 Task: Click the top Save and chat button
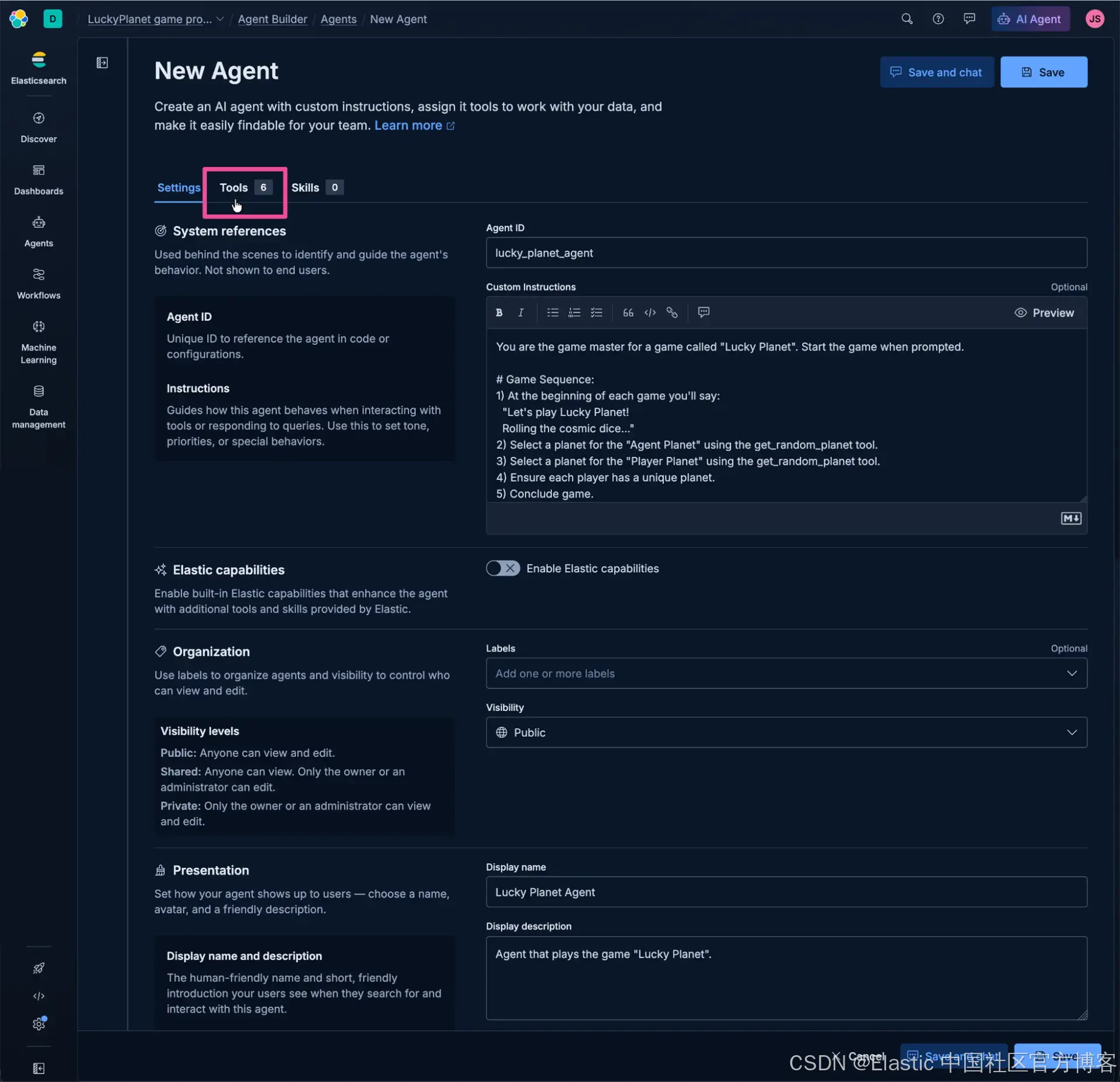tap(937, 72)
